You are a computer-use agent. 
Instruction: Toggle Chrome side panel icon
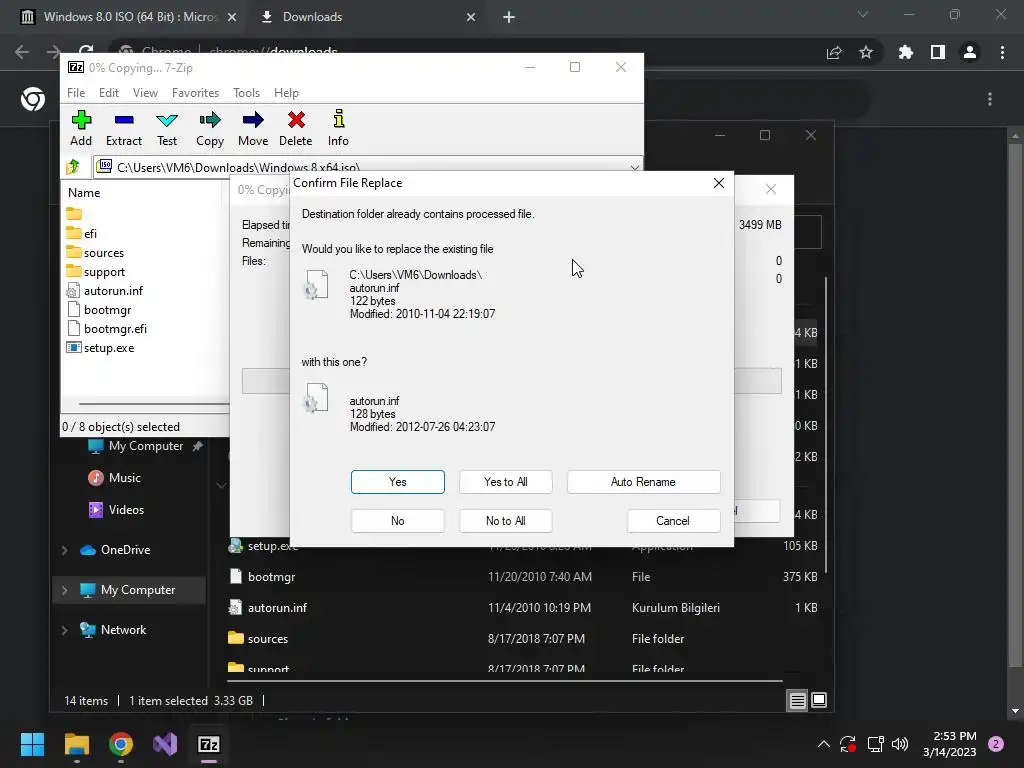(x=938, y=52)
